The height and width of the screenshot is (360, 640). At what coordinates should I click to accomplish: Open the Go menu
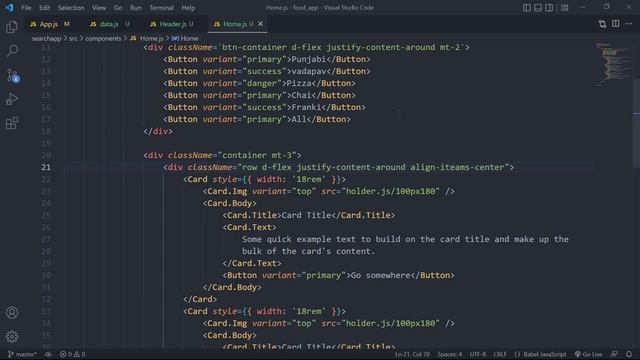click(x=118, y=8)
